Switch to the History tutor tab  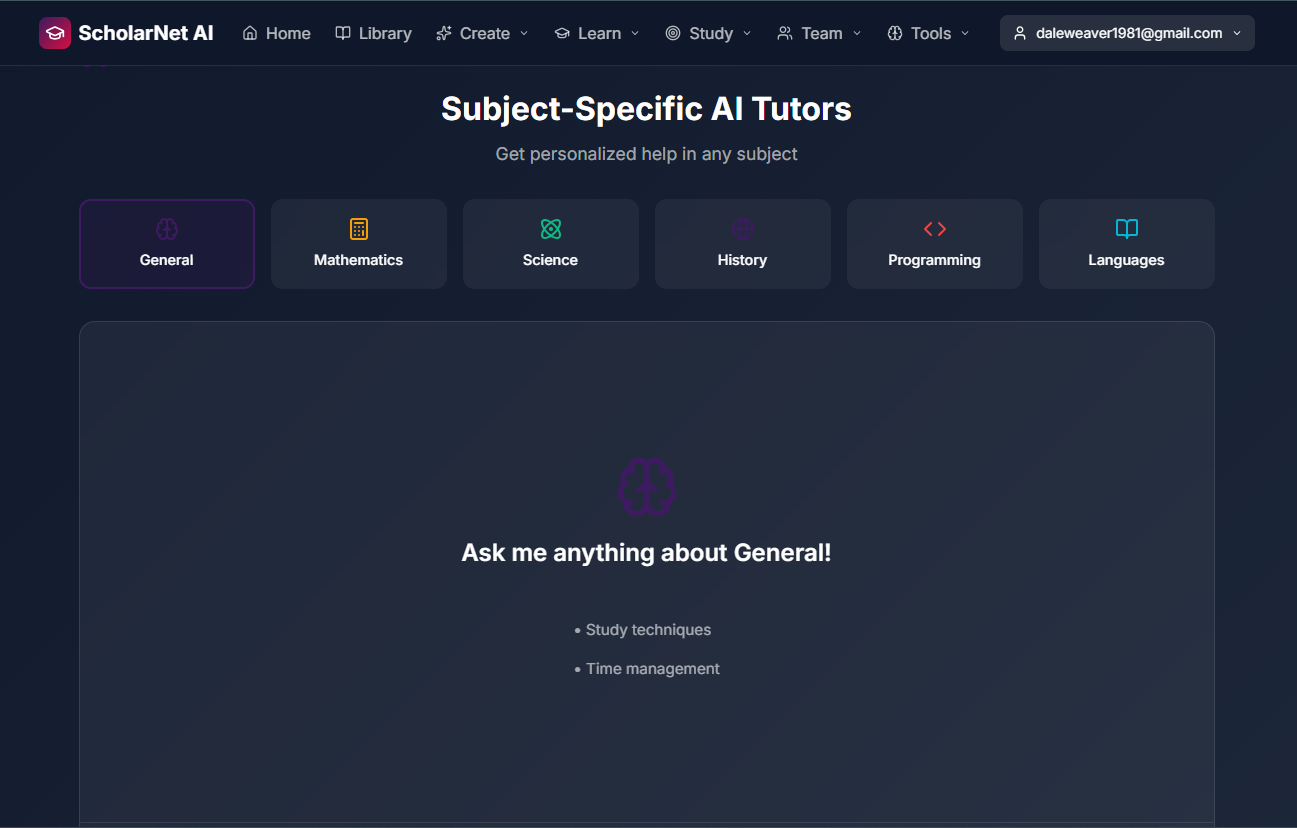742,244
